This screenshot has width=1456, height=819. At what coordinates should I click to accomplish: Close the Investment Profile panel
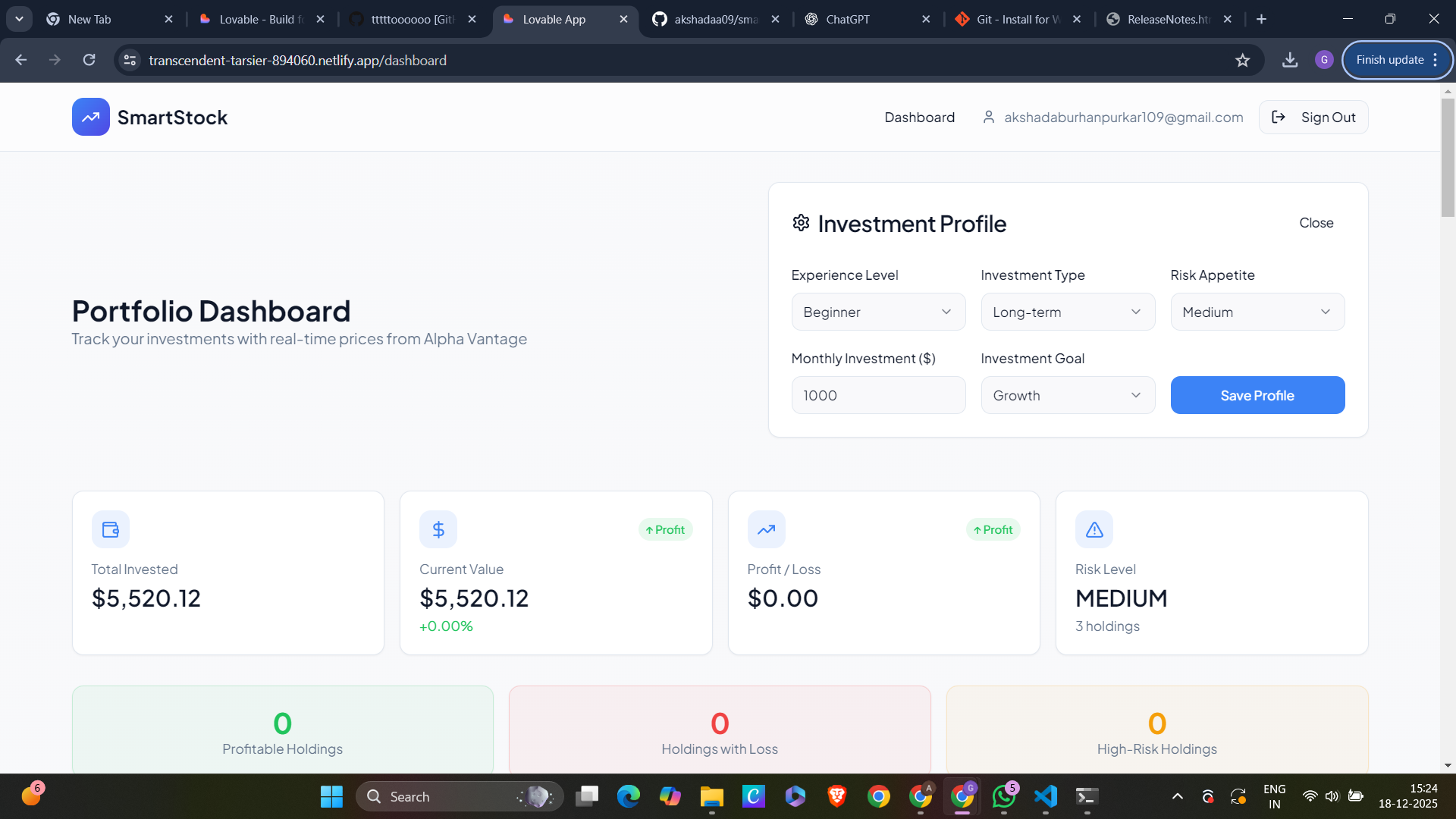tap(1316, 223)
